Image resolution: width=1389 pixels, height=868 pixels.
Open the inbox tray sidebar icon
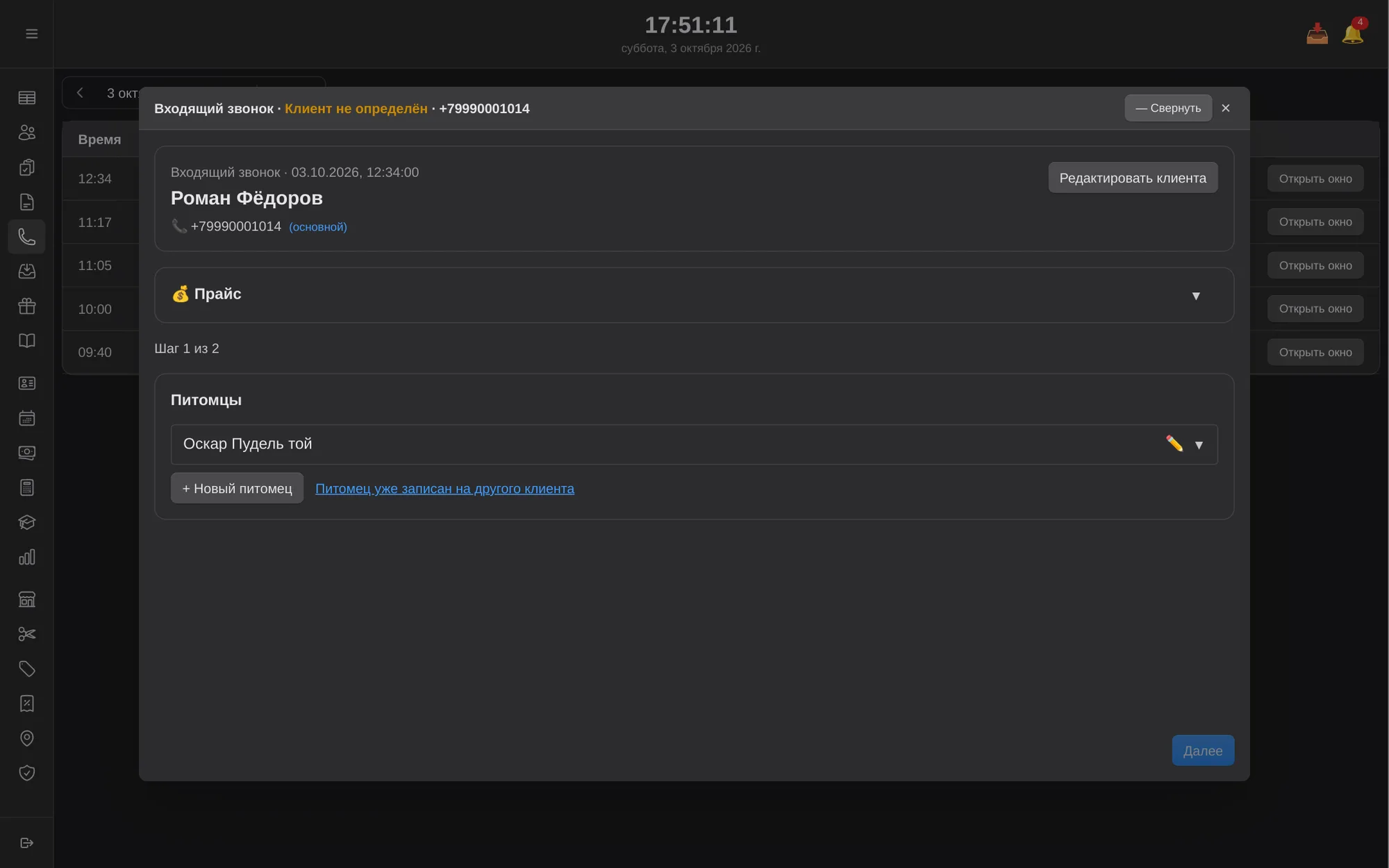pos(26,272)
